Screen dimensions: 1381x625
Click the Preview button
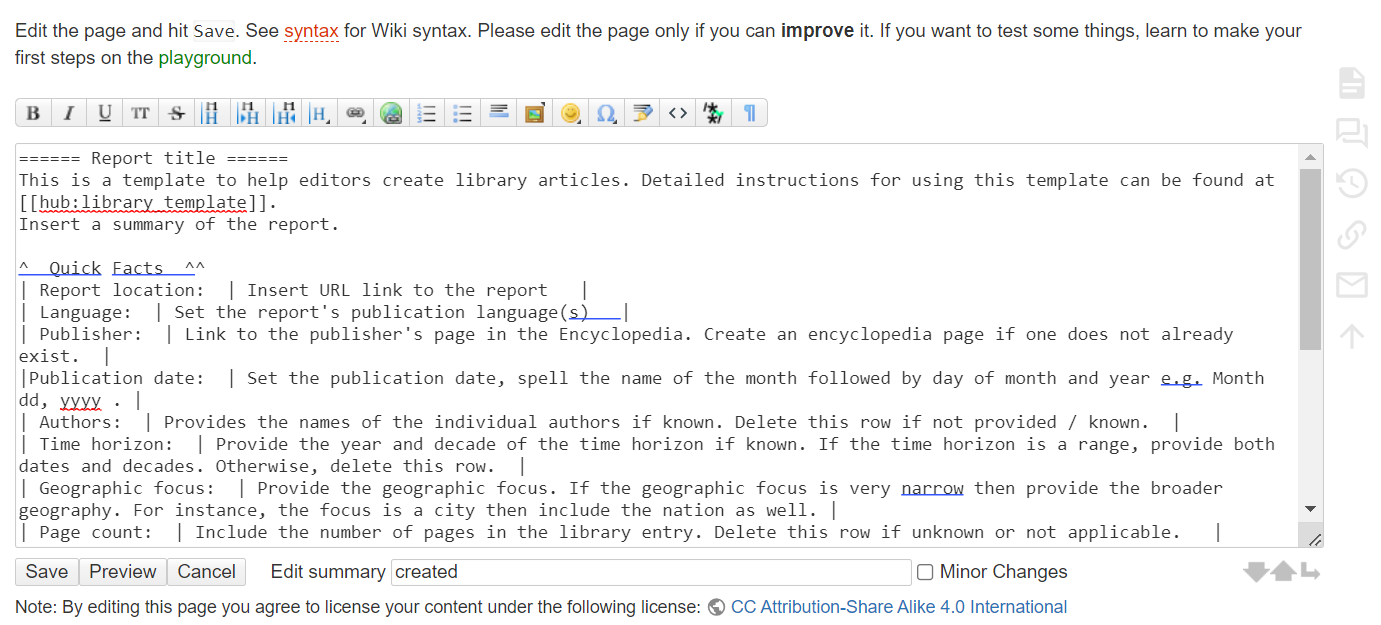pyautogui.click(x=123, y=572)
